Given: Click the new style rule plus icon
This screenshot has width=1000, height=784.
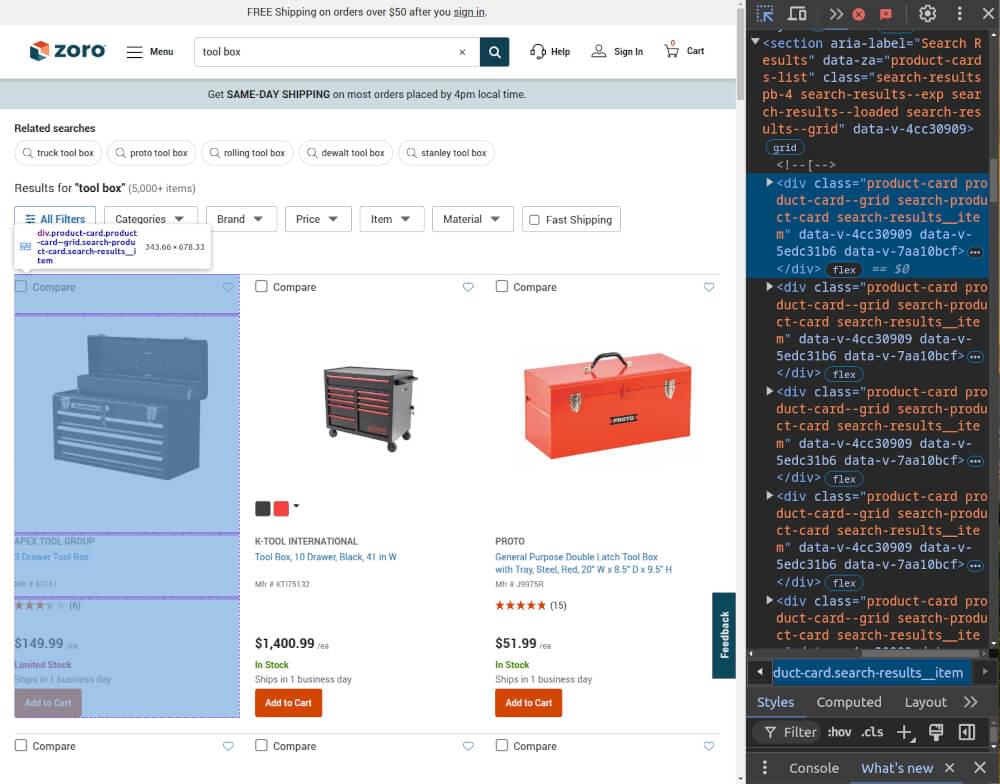Looking at the screenshot, I should (904, 732).
